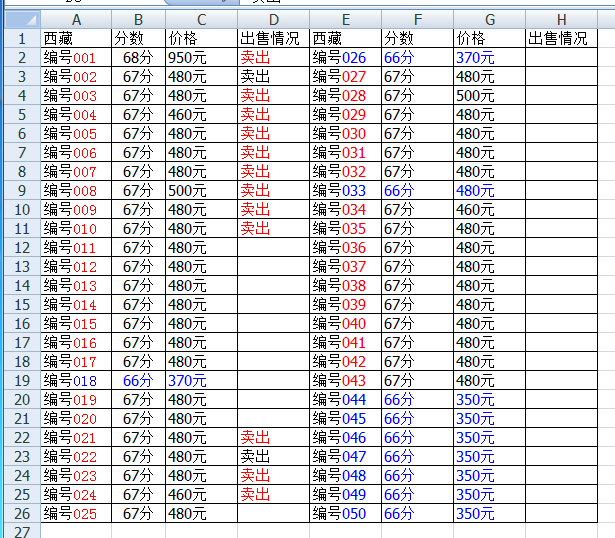Select row 26 header

20,514
